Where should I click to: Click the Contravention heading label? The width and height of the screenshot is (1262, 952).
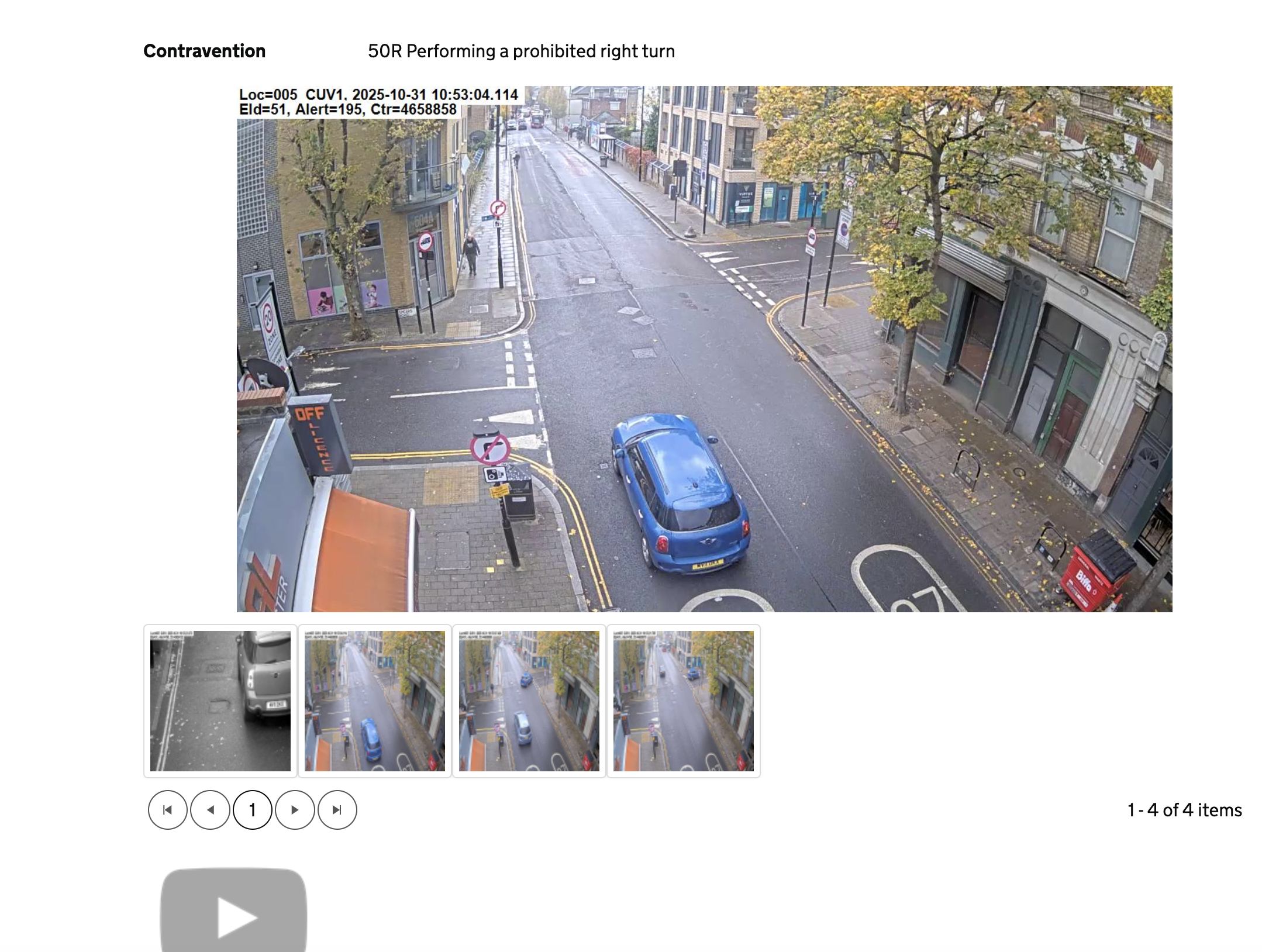coord(204,51)
